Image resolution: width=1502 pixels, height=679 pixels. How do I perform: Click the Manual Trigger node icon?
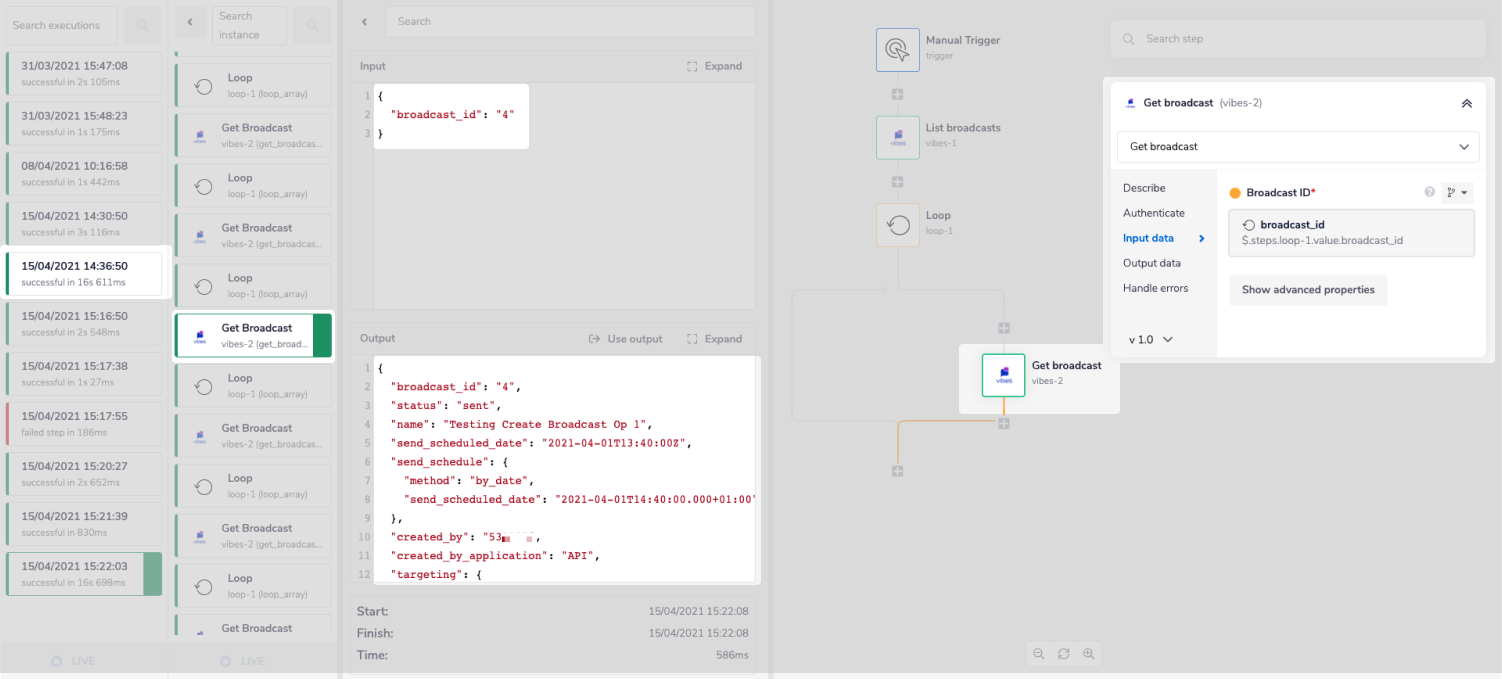point(897,49)
